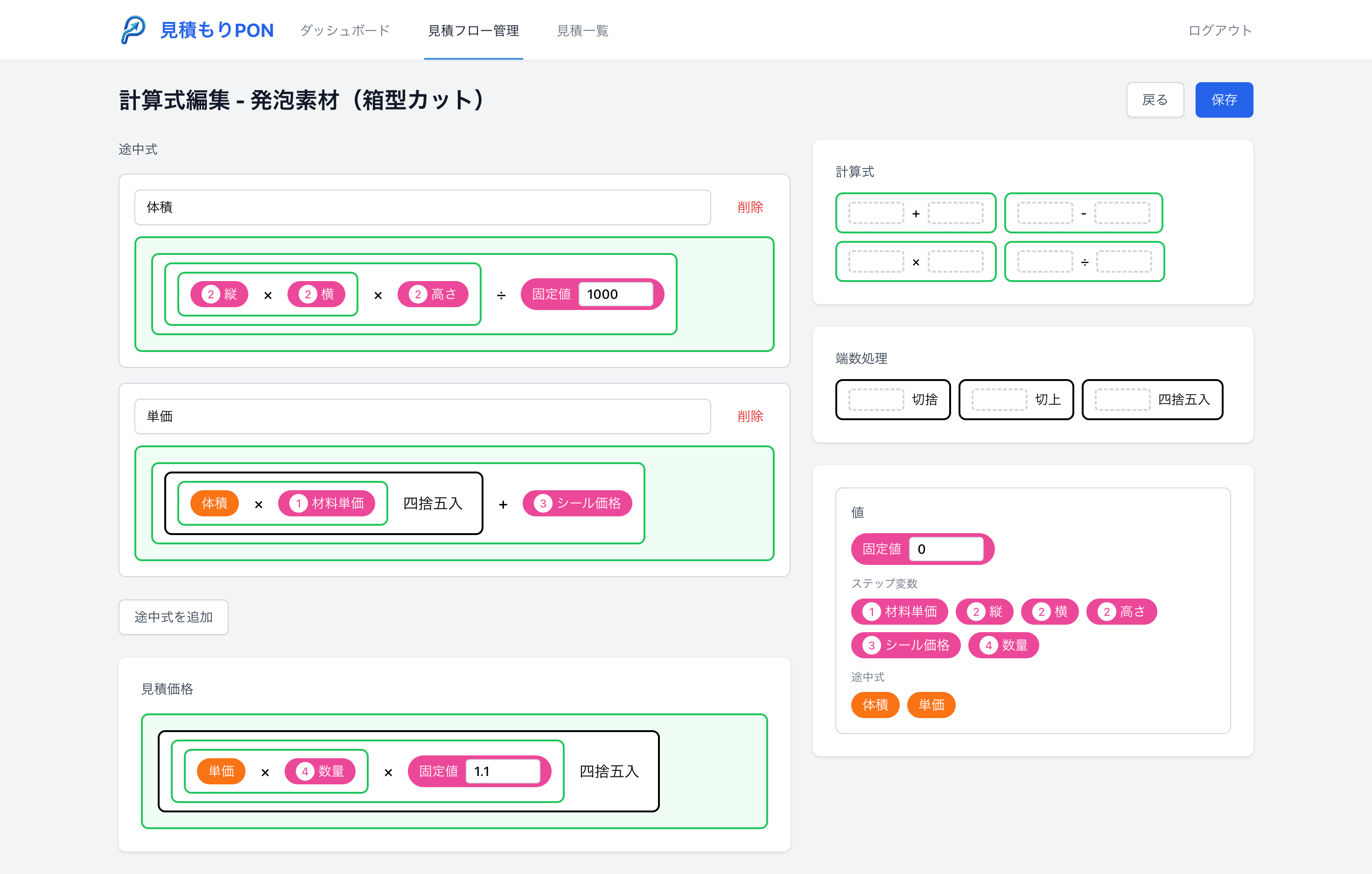Select シール価格 chip in 単価 formula
Image resolution: width=1372 pixels, height=874 pixels.
point(577,503)
